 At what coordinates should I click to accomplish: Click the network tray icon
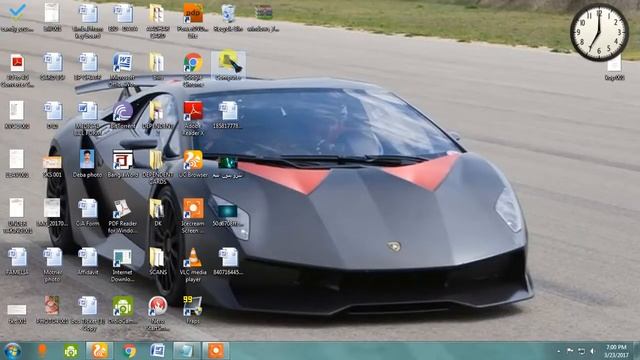tap(581, 351)
